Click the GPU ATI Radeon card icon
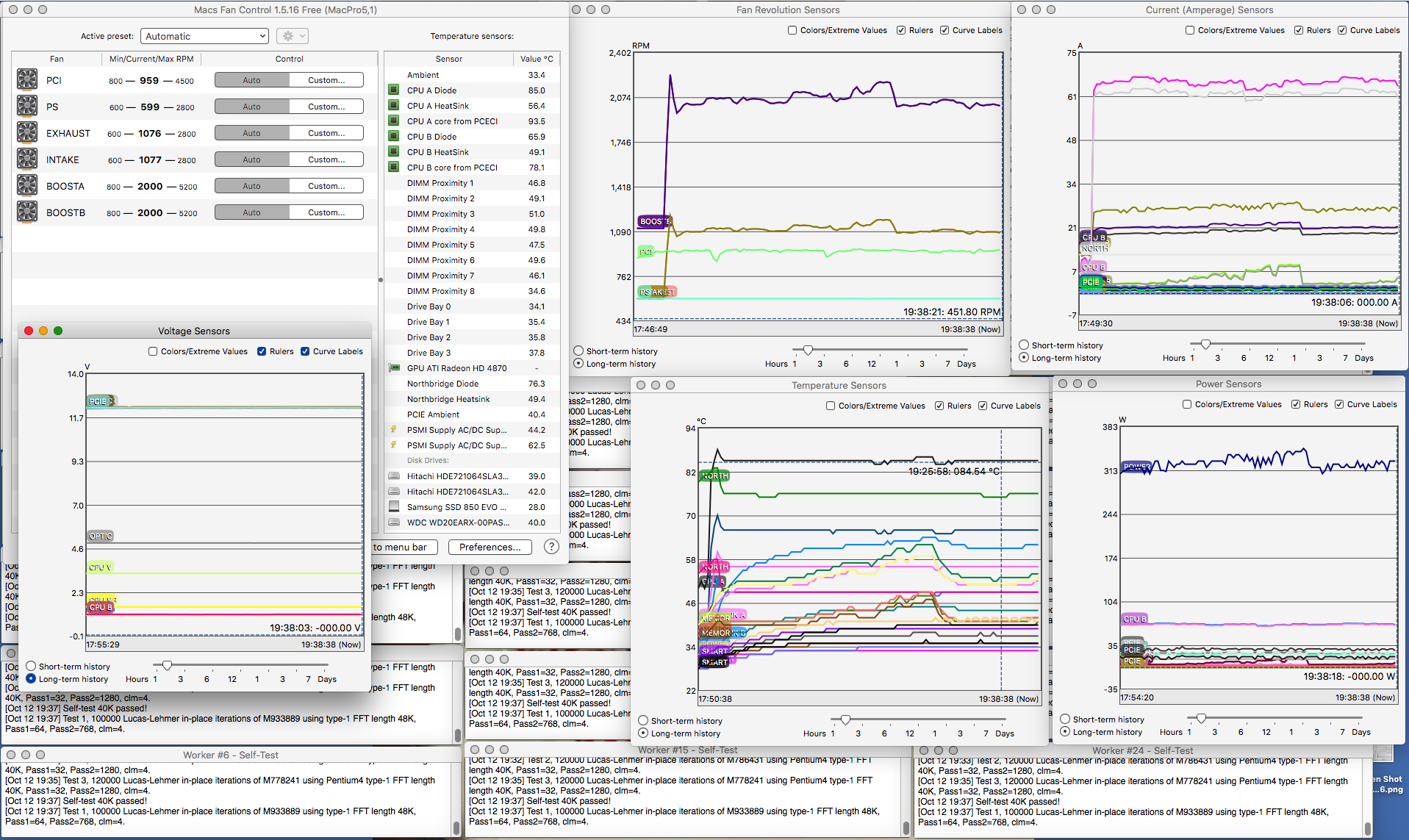 [x=394, y=368]
